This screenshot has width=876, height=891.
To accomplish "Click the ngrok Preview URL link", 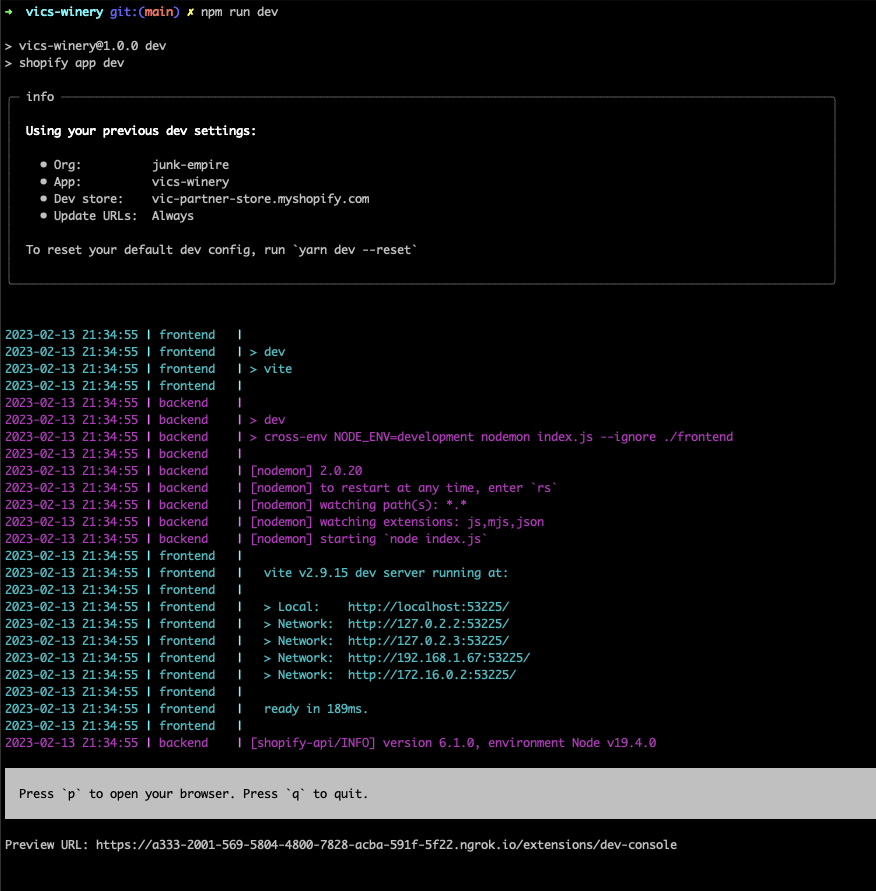I will [386, 845].
